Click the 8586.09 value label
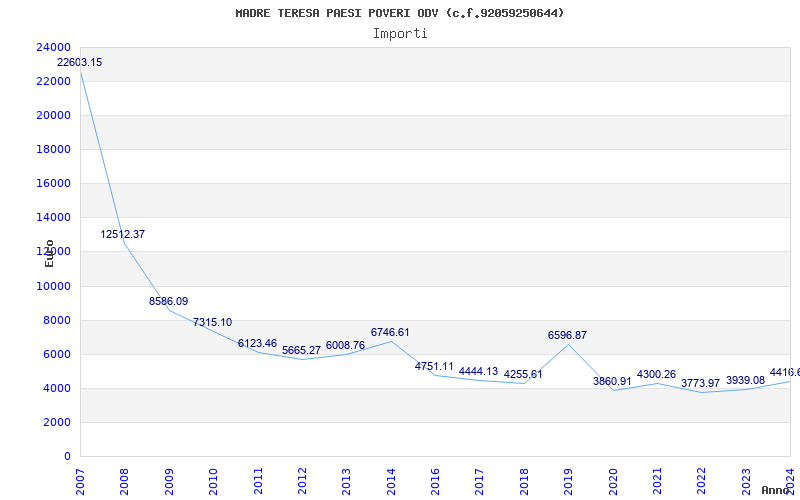This screenshot has height=500, width=800. [168, 301]
